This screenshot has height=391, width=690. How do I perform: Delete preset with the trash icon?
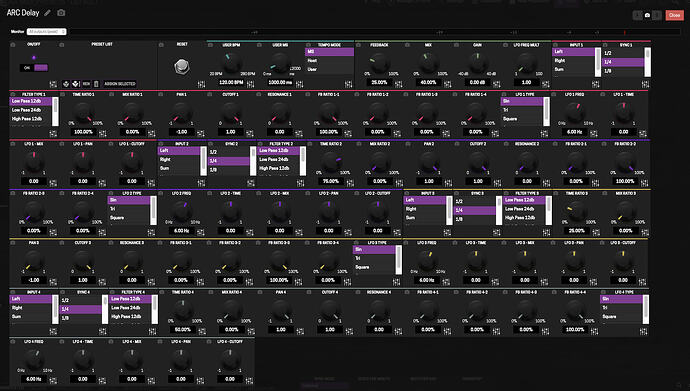coord(96,84)
